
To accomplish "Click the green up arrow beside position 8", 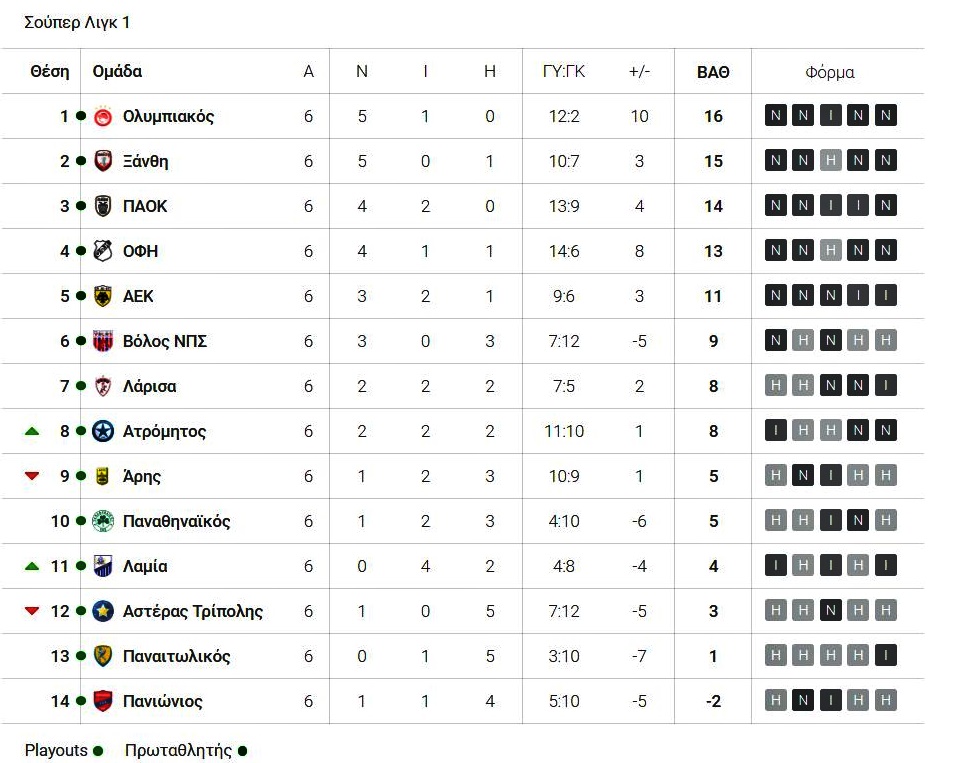I will (x=32, y=431).
